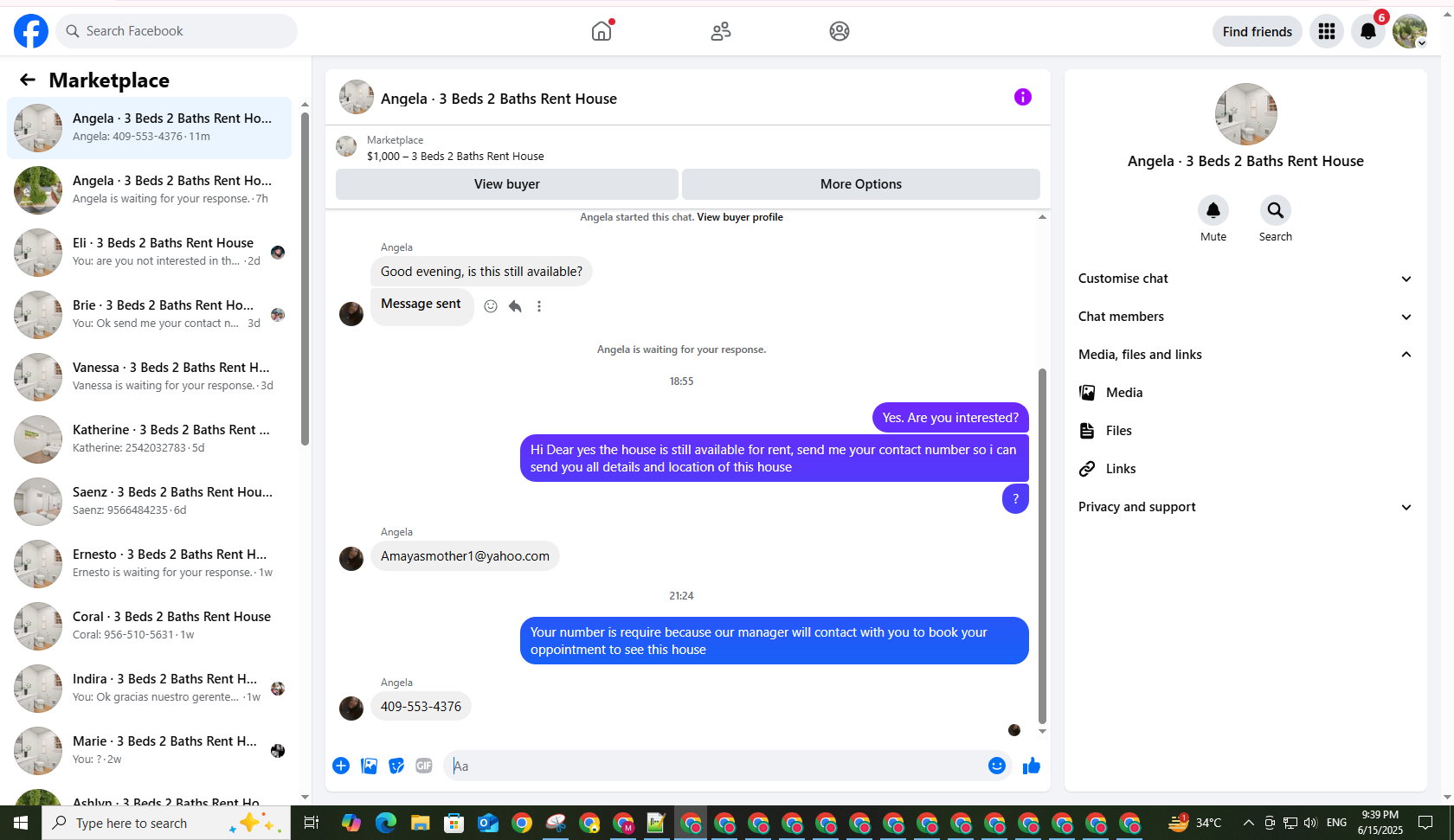Focus the message text box

(x=717, y=766)
